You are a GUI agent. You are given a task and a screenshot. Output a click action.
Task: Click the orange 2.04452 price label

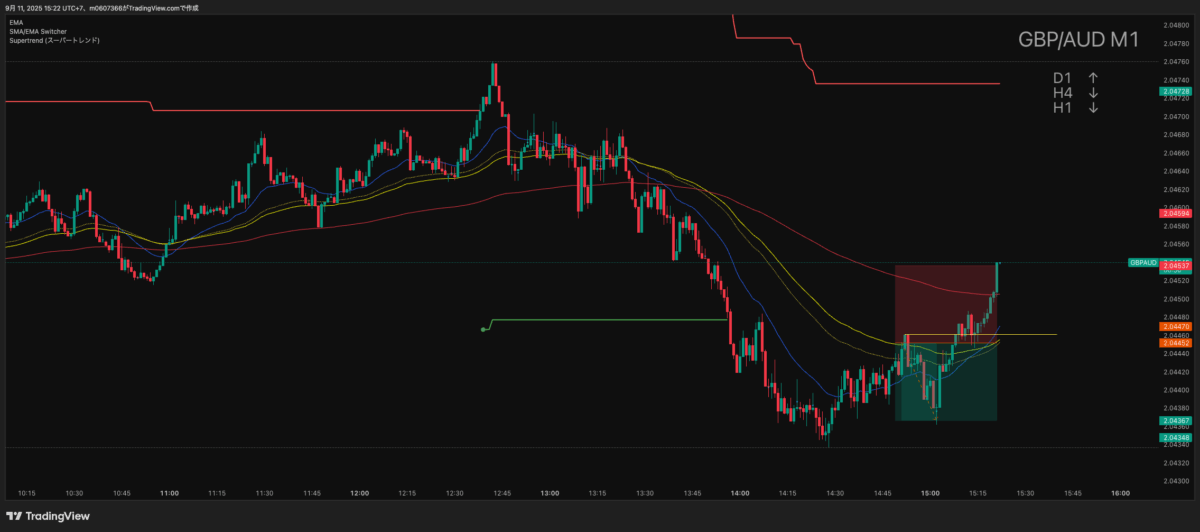click(1174, 343)
